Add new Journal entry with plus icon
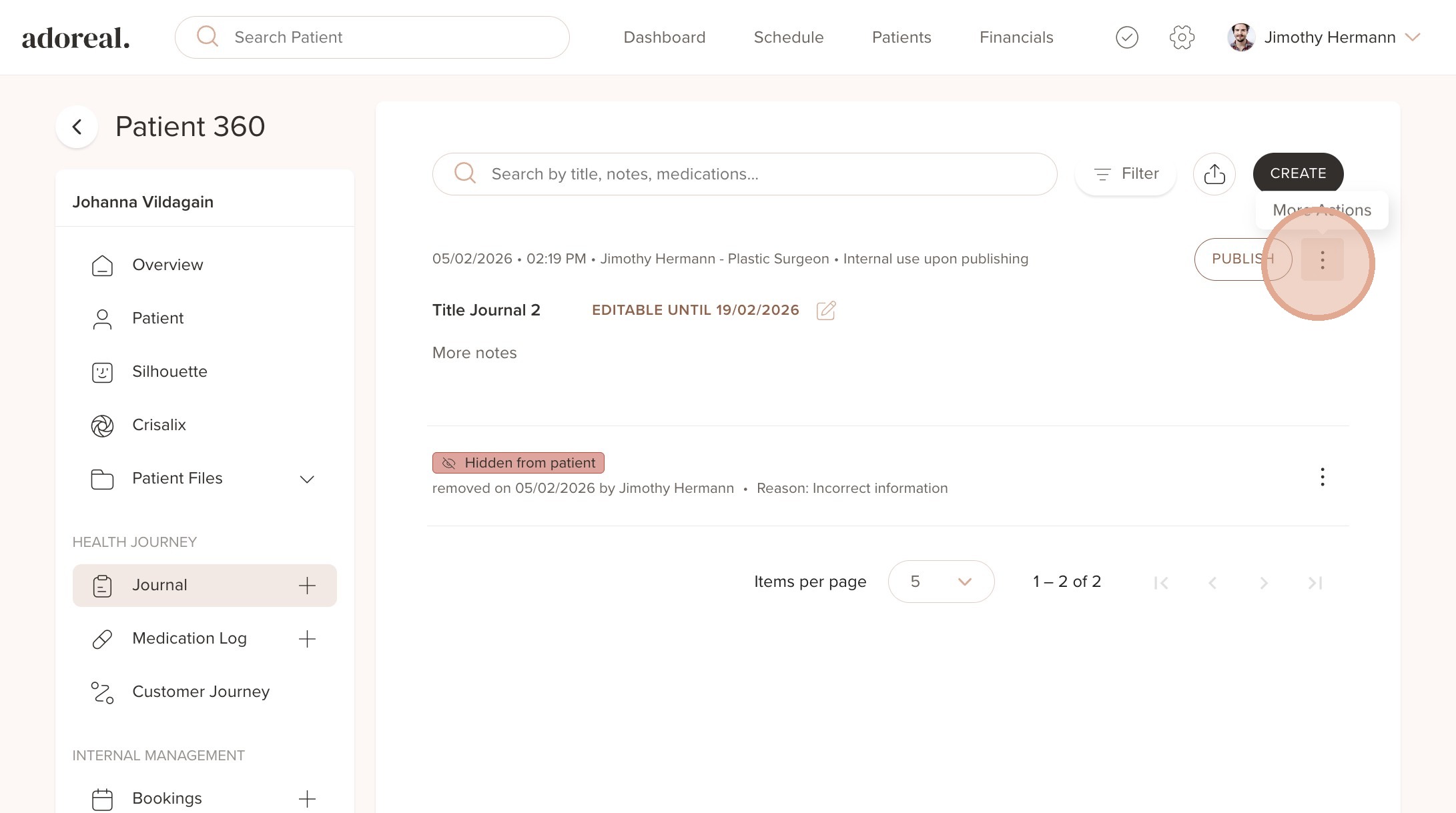The width and height of the screenshot is (1456, 813). 307,586
